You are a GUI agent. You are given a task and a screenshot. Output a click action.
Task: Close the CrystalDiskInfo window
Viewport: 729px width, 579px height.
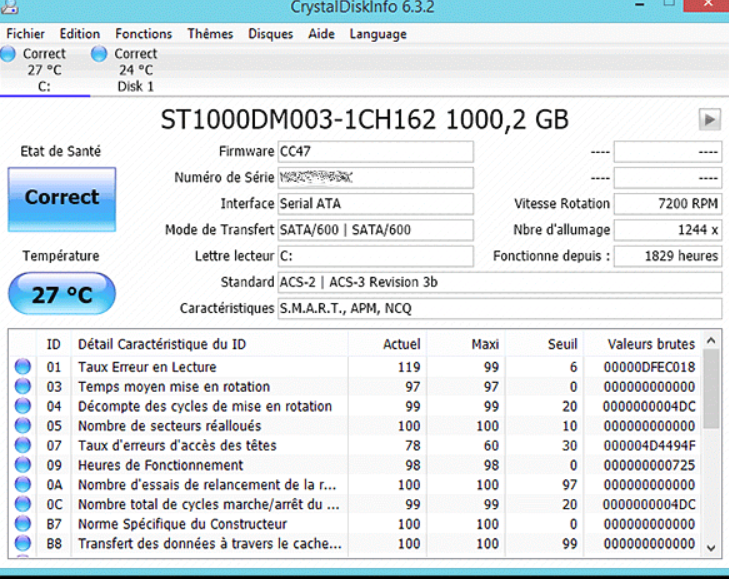tap(708, 5)
